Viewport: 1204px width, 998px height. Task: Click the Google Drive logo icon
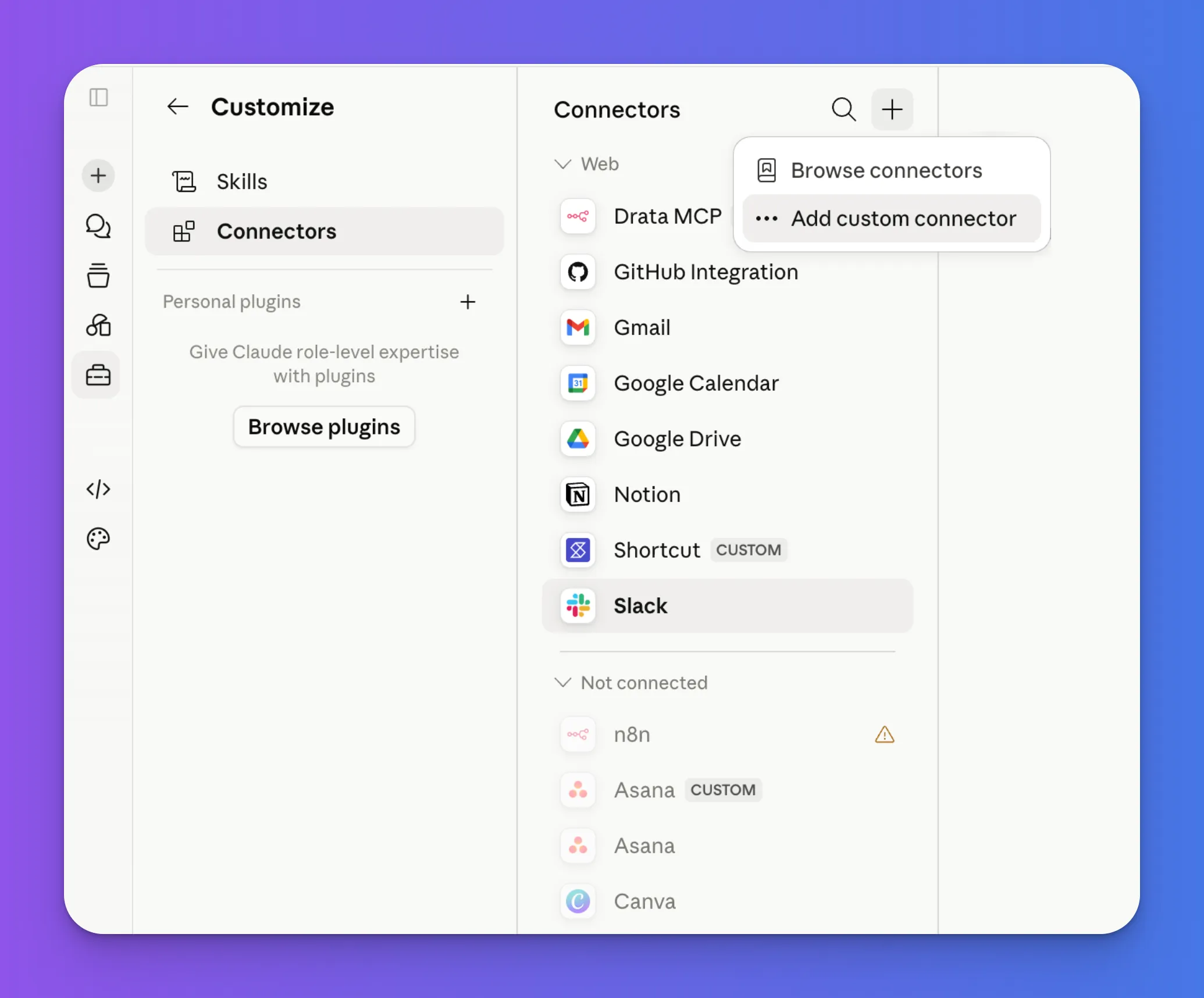click(578, 439)
